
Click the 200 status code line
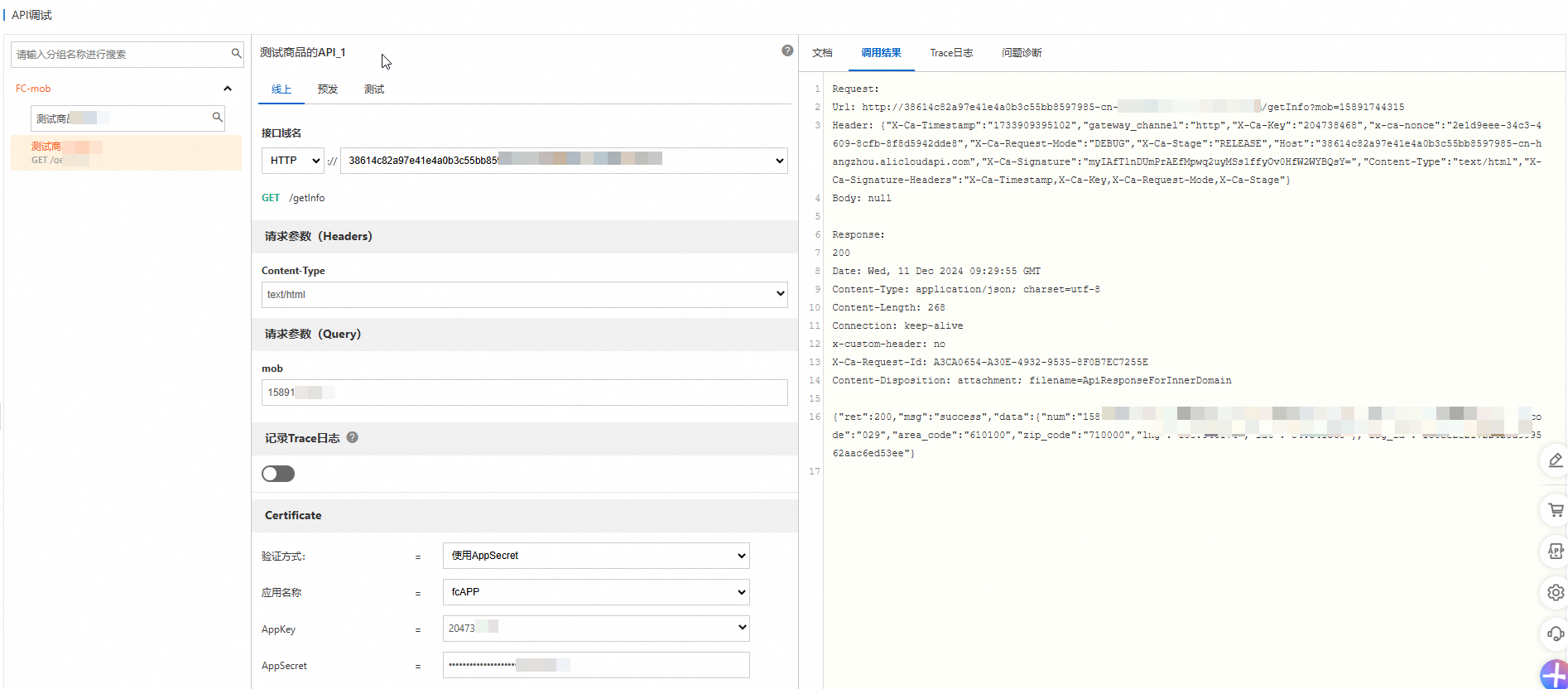[x=841, y=253]
